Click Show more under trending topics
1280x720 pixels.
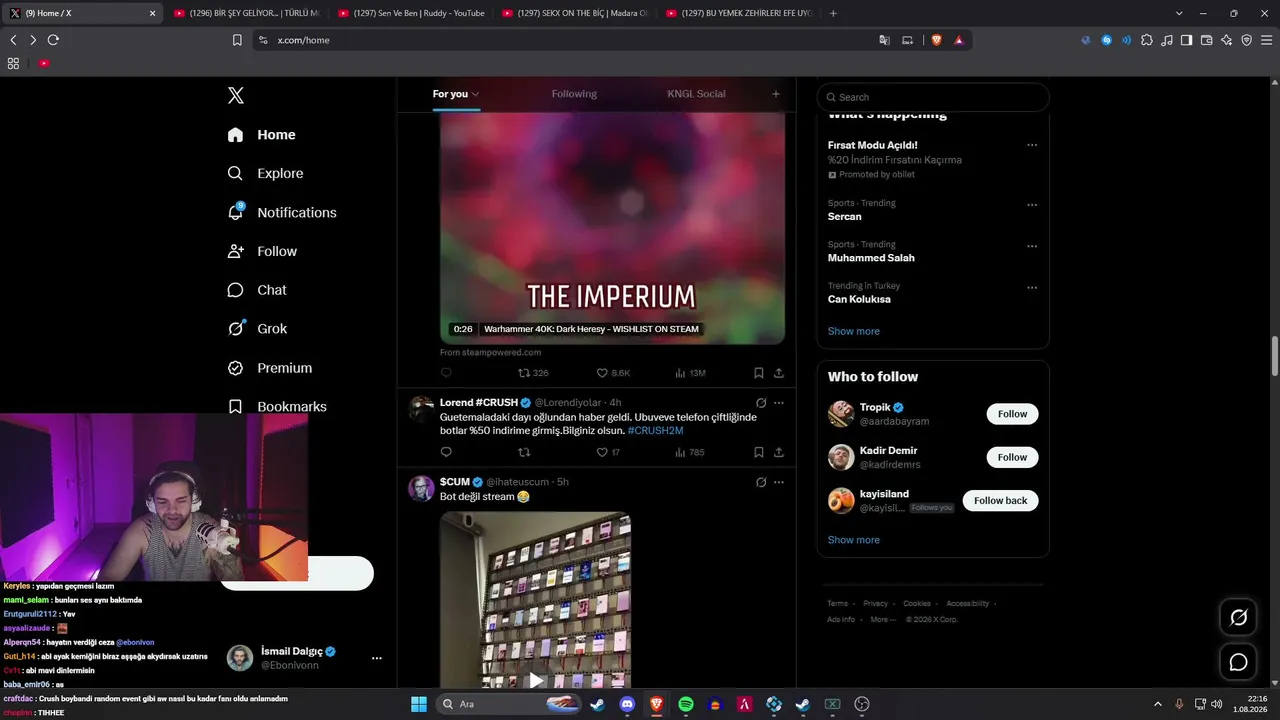pos(854,331)
